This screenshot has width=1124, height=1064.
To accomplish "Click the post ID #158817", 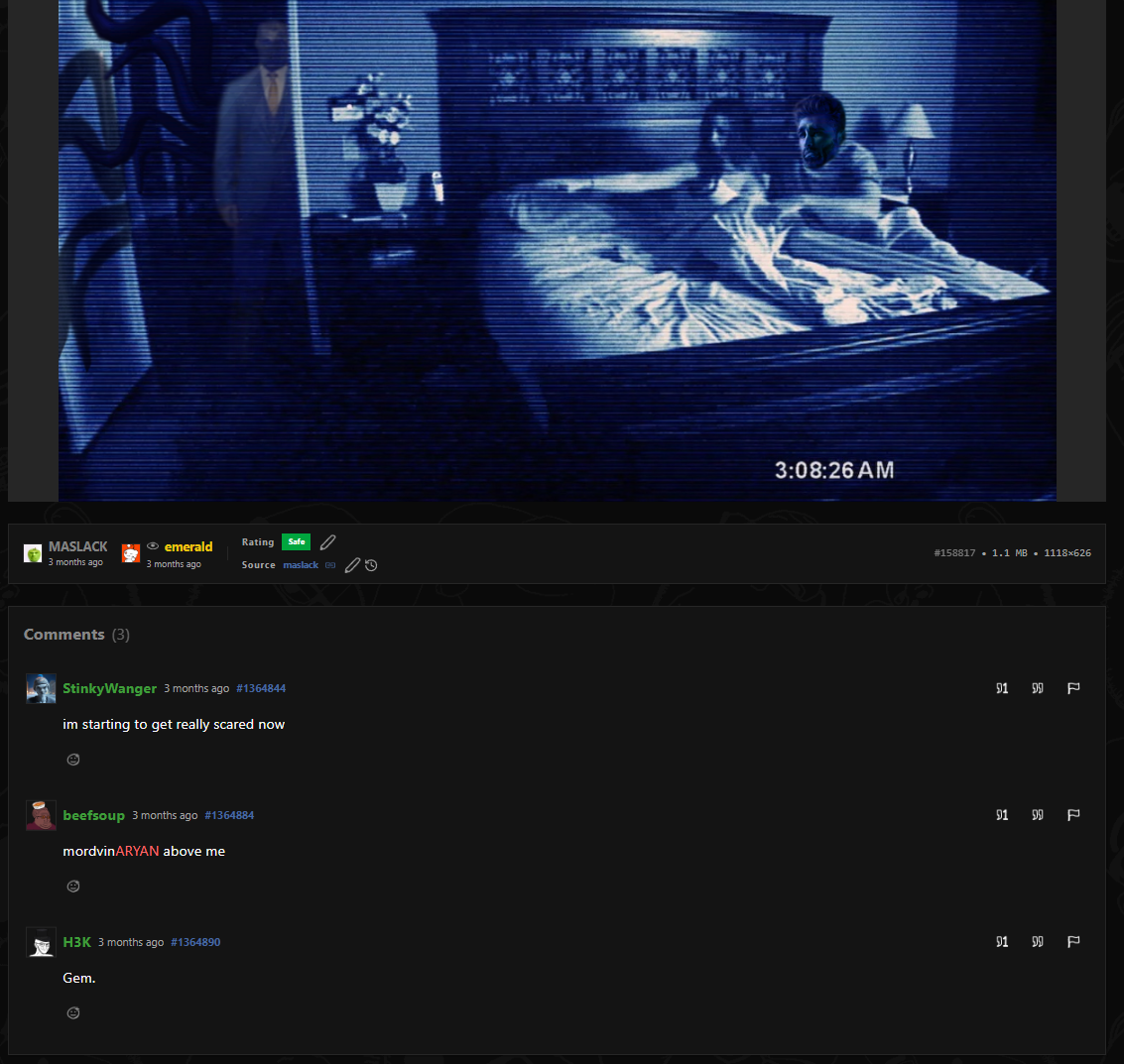I will pyautogui.click(x=954, y=553).
